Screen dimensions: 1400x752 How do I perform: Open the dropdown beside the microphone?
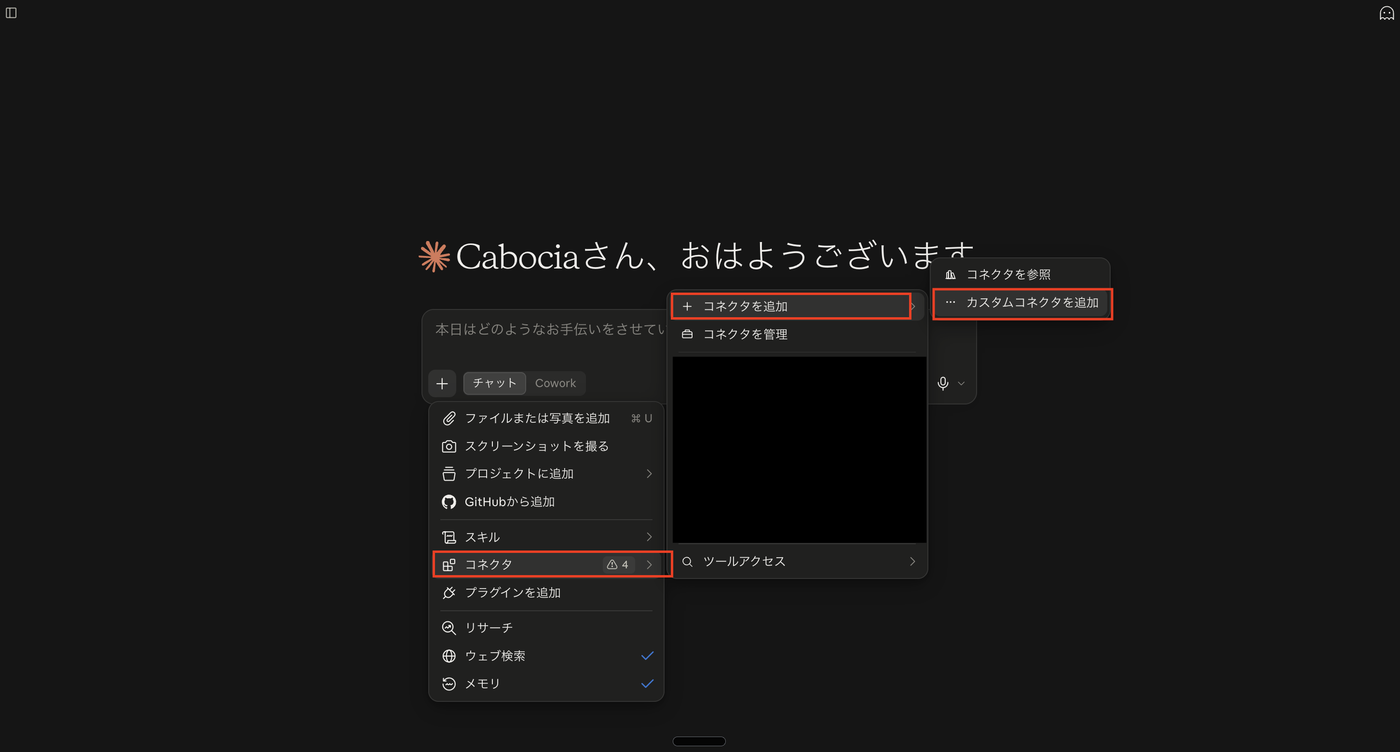(x=962, y=384)
